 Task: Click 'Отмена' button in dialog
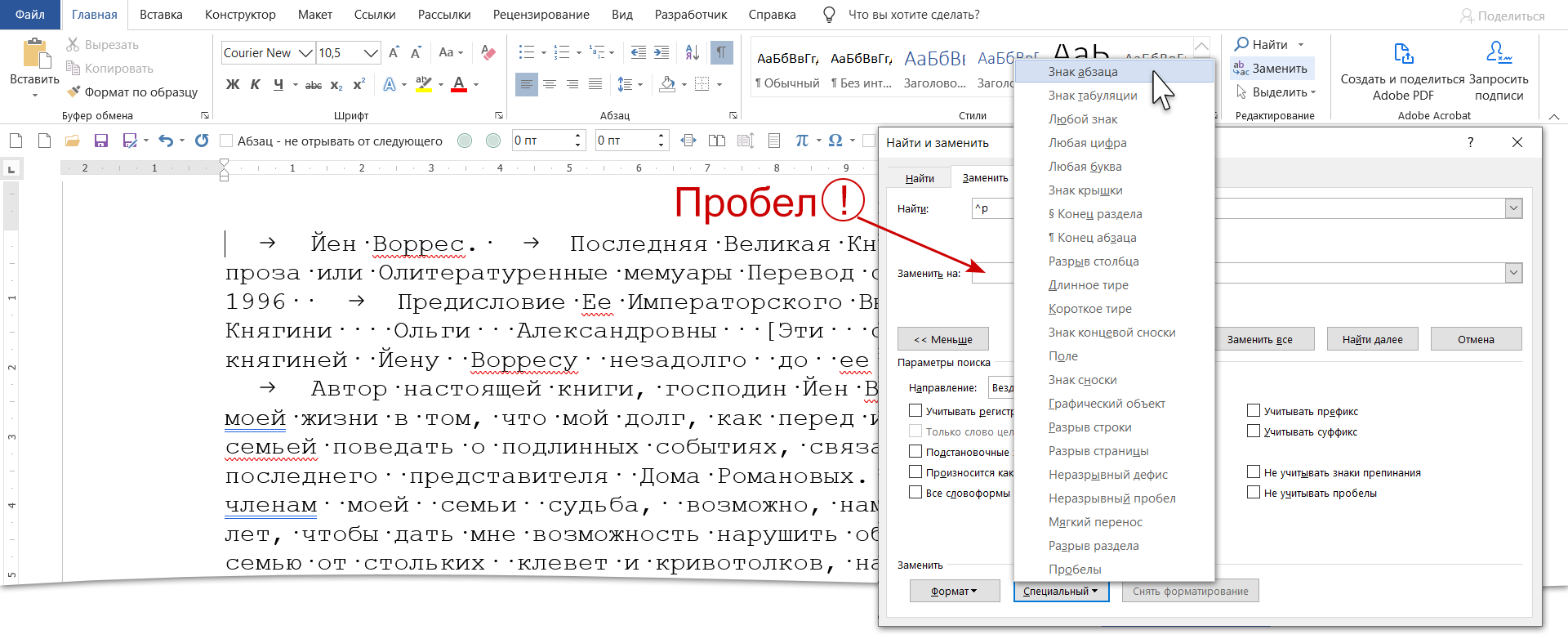(1476, 339)
